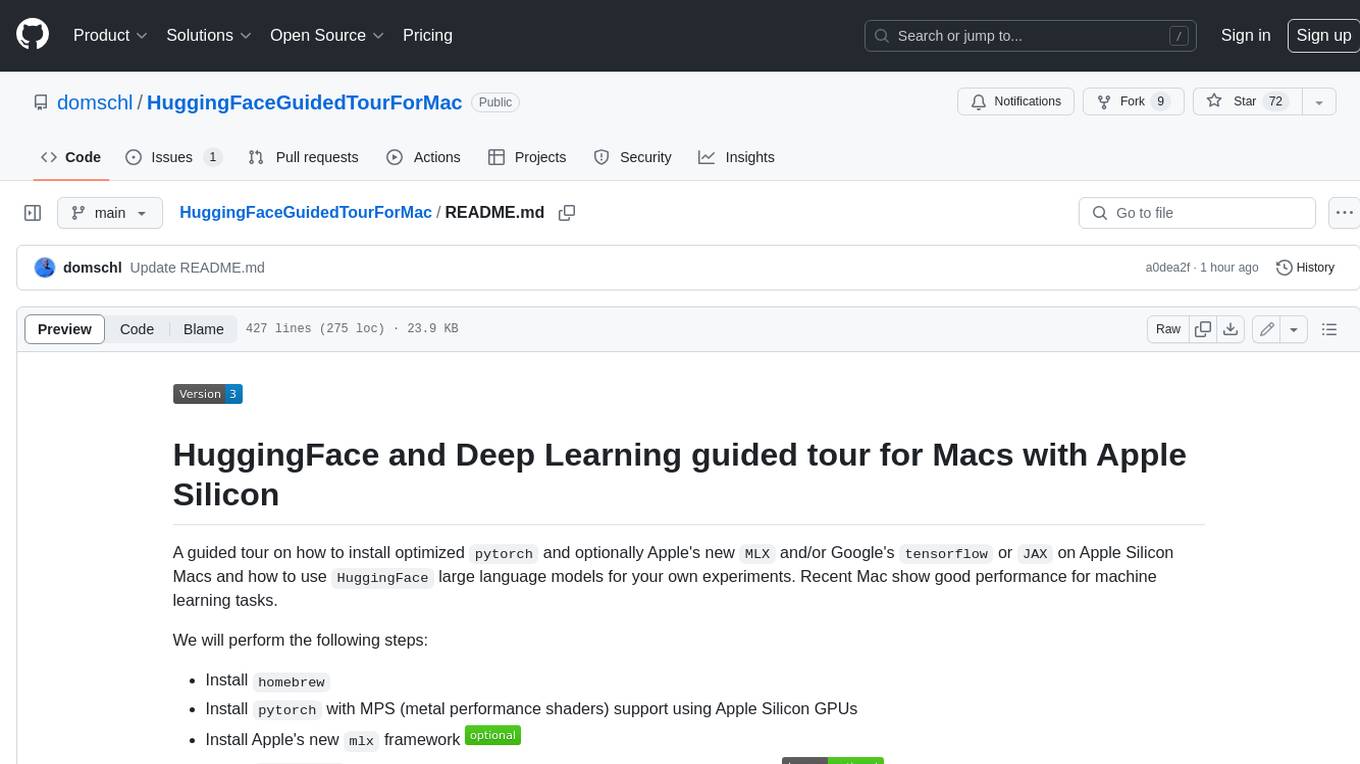Image resolution: width=1360 pixels, height=764 pixels.
Task: Switch to the Projects tab
Action: pyautogui.click(x=527, y=157)
